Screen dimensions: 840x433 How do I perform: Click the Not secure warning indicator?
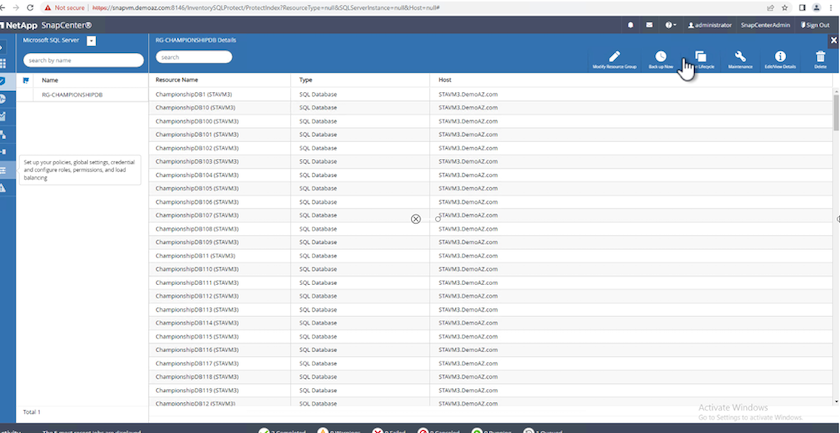[64, 8]
